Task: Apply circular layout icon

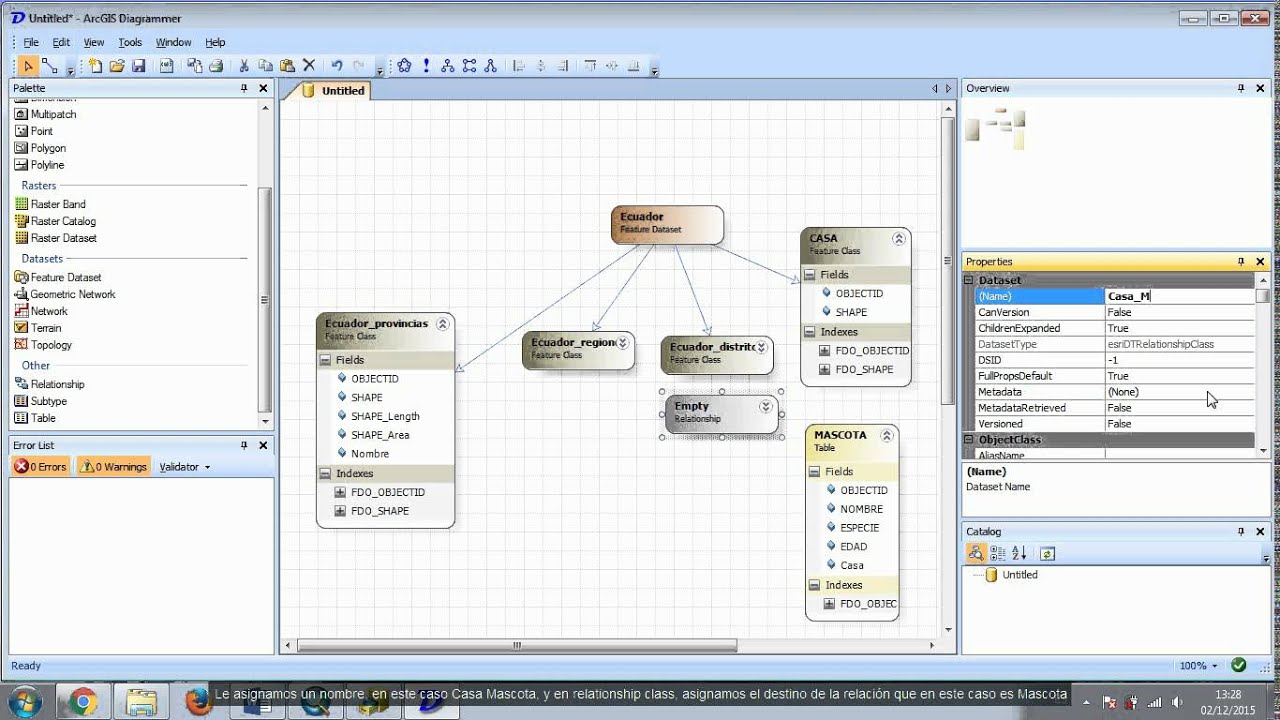Action: point(404,66)
